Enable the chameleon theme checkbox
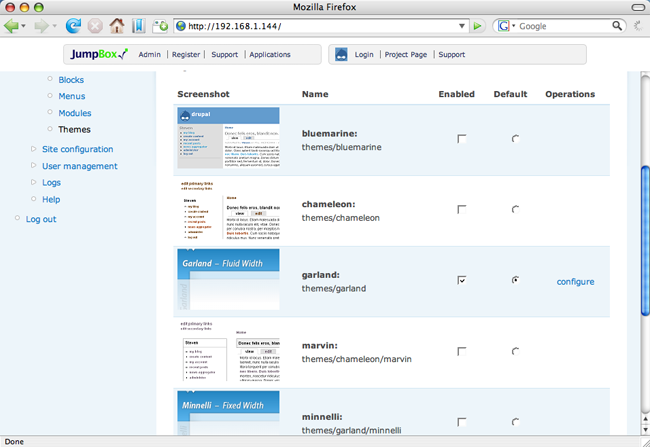Screen dimensions: 650x447 tap(461, 209)
